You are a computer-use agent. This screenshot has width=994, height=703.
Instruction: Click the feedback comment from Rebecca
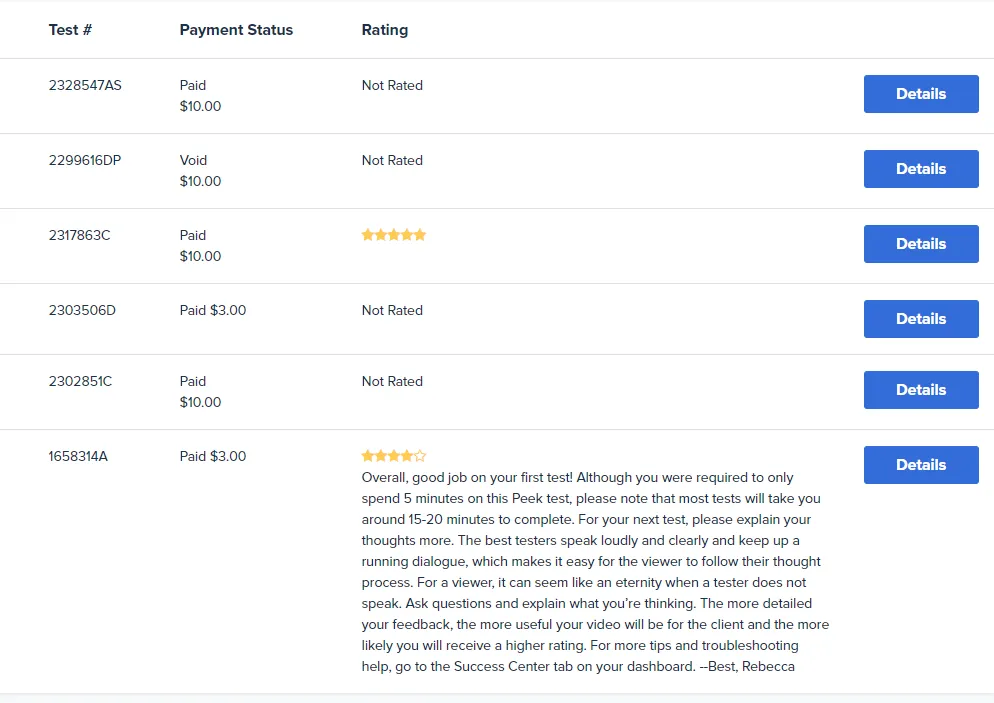[595, 572]
